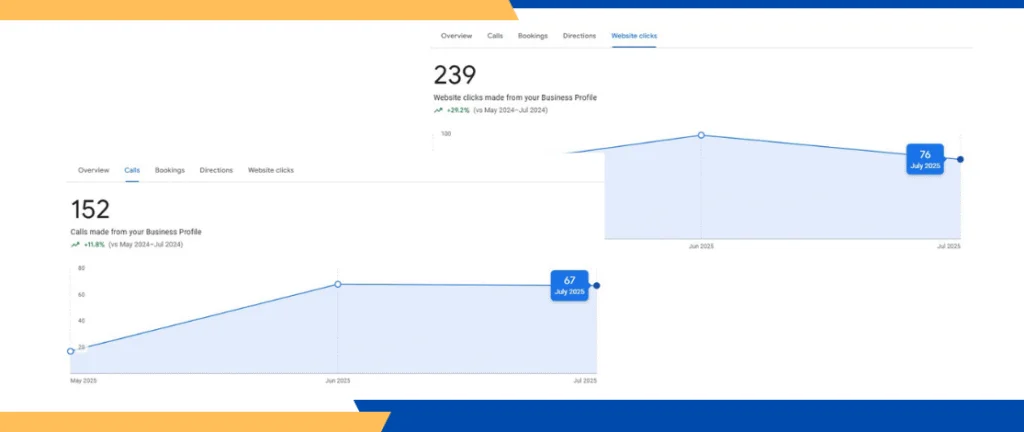Click the blue tooltip showing 76 July 2025

(x=925, y=160)
